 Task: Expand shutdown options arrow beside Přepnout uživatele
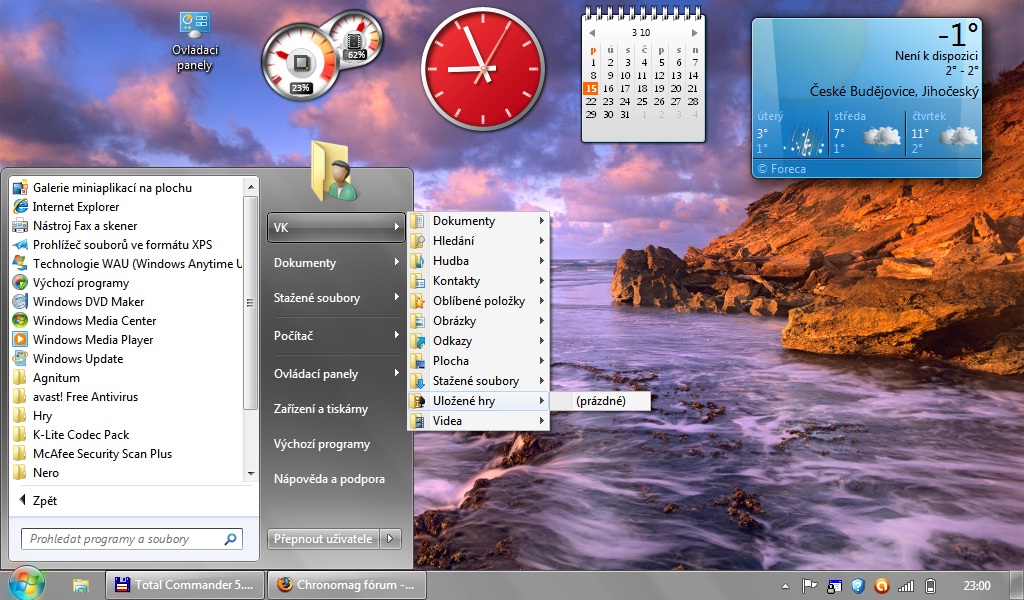pos(392,539)
